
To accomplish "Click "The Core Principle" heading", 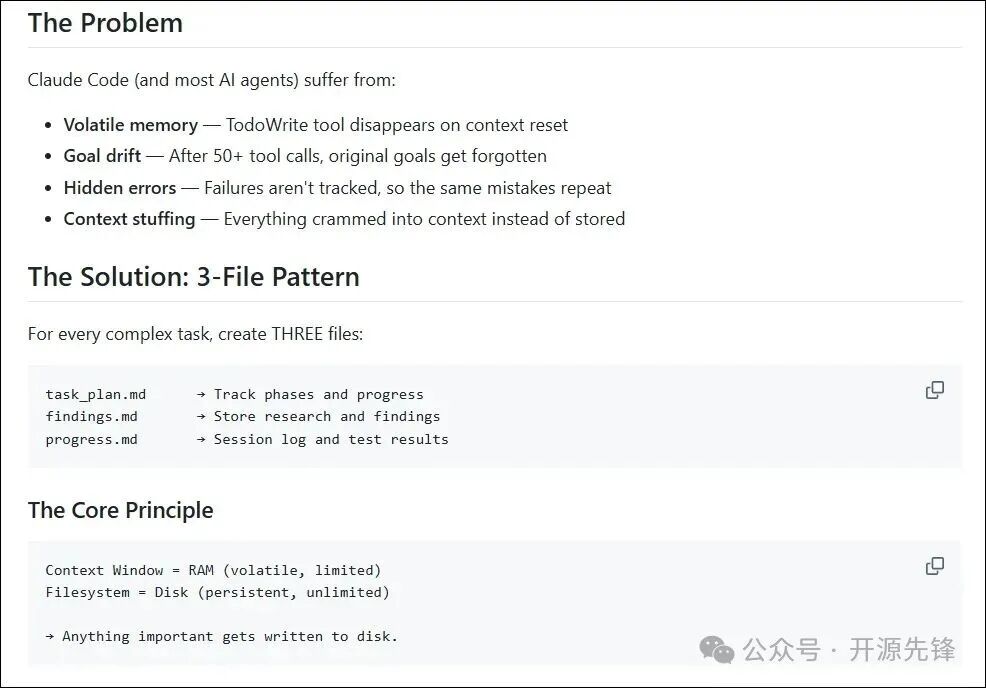I will [120, 510].
